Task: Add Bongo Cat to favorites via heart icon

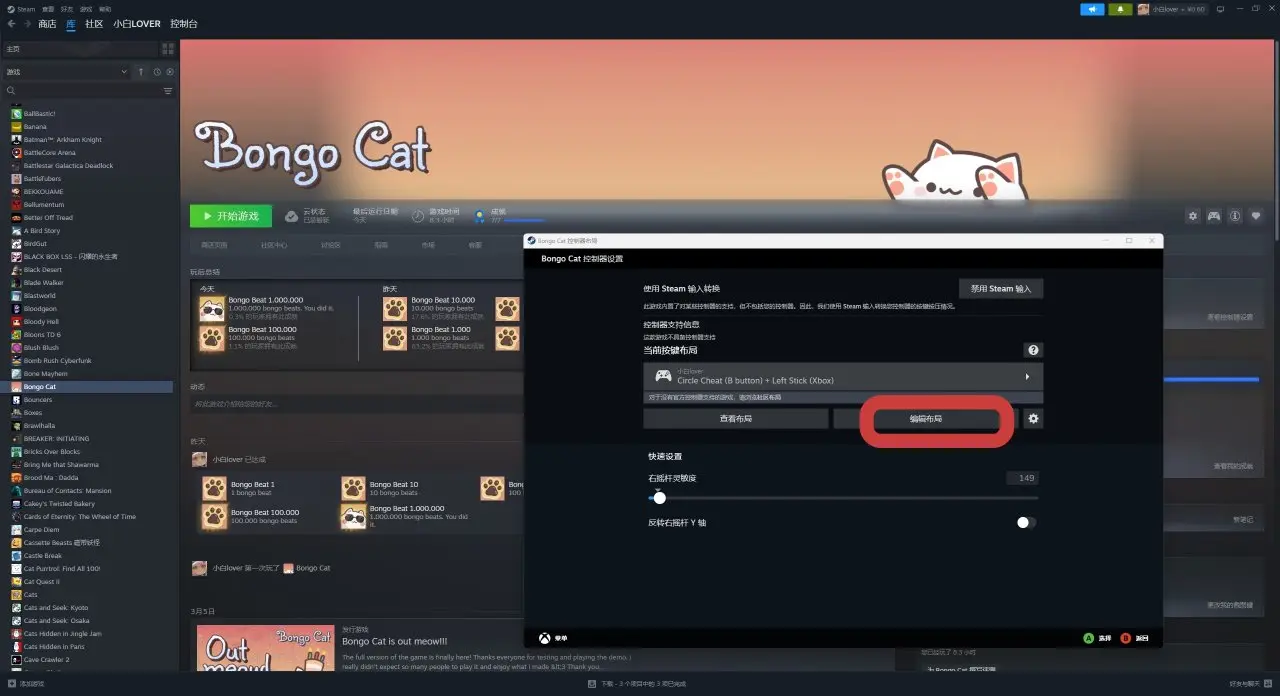Action: click(x=1257, y=216)
